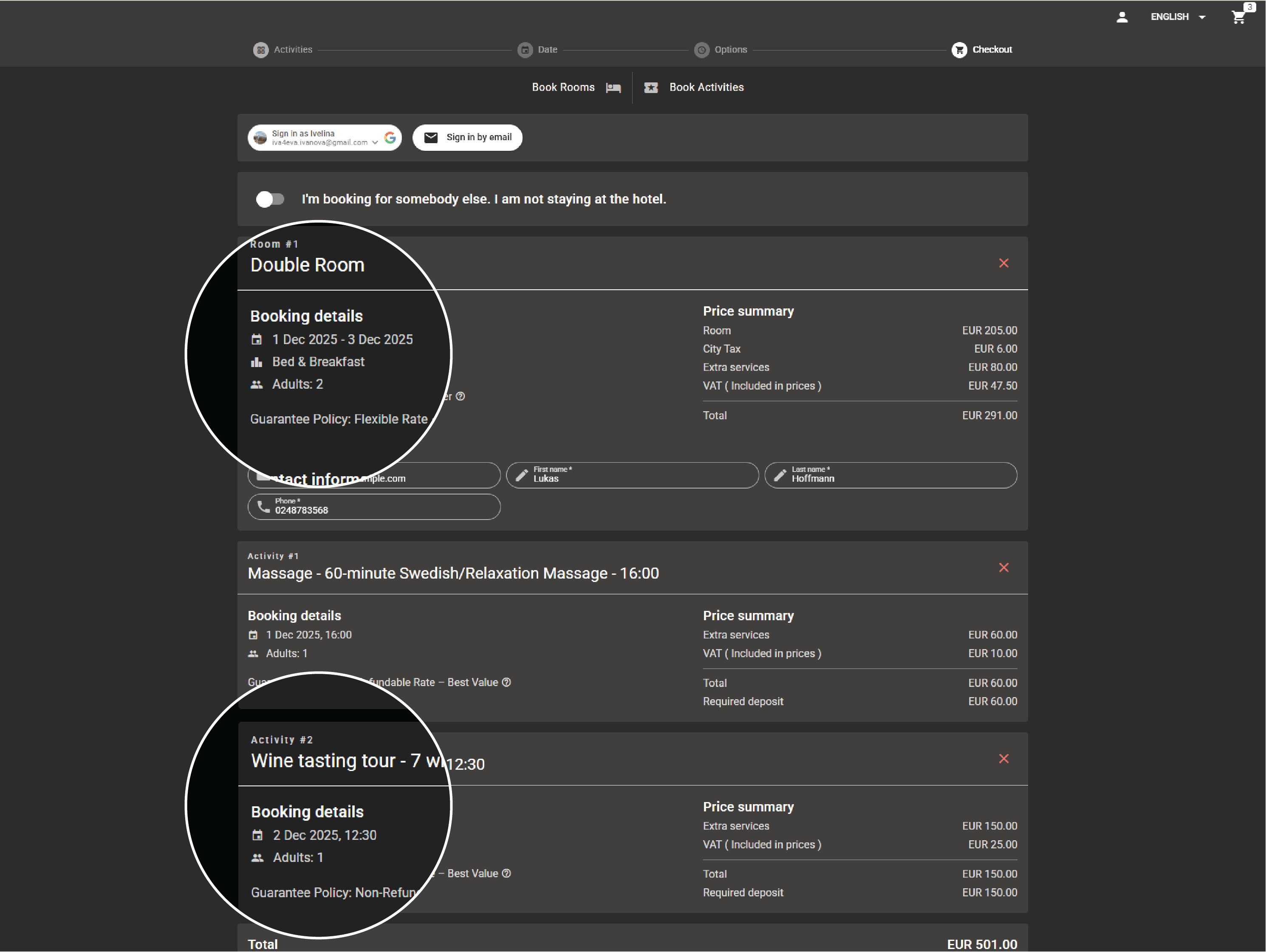1266x952 pixels.
Task: Click Sign in by email button
Action: [x=467, y=137]
